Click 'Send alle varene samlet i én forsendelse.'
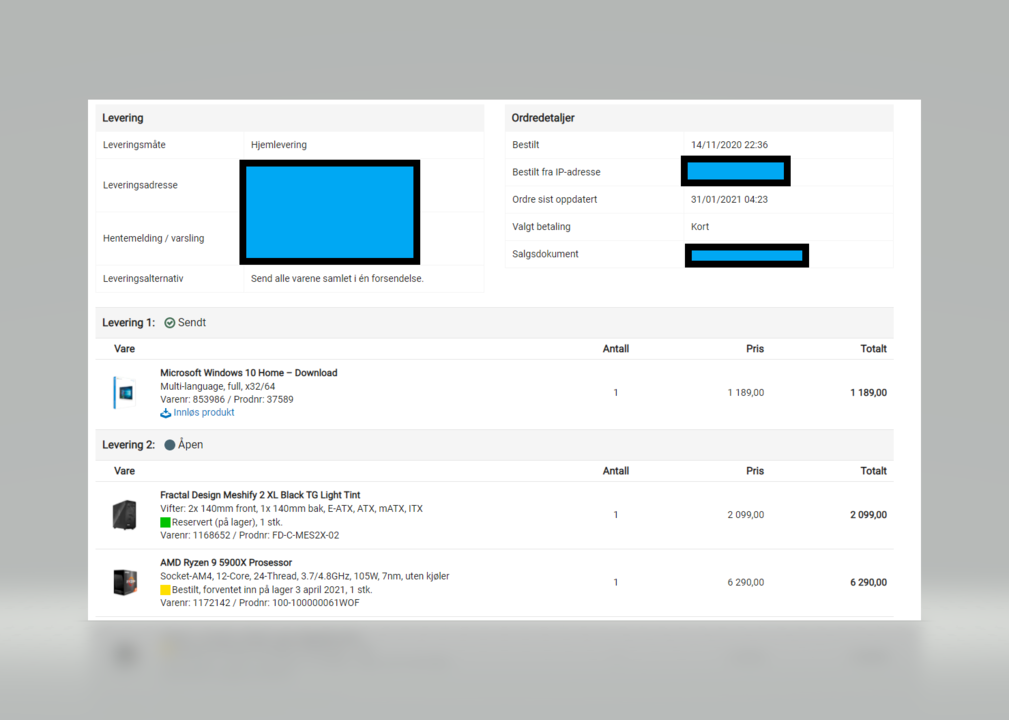The image size is (1009, 720). 337,279
